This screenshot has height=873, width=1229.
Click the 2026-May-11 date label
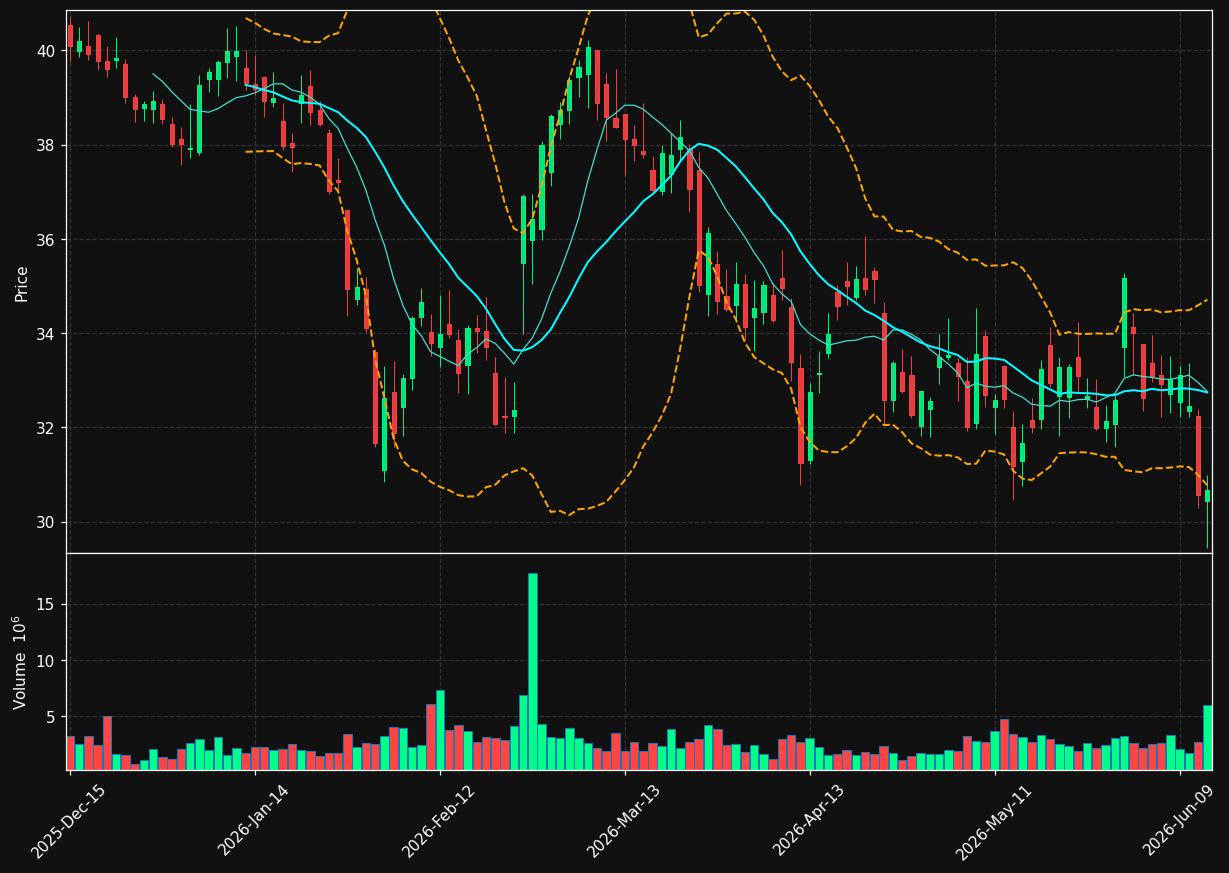point(993,822)
